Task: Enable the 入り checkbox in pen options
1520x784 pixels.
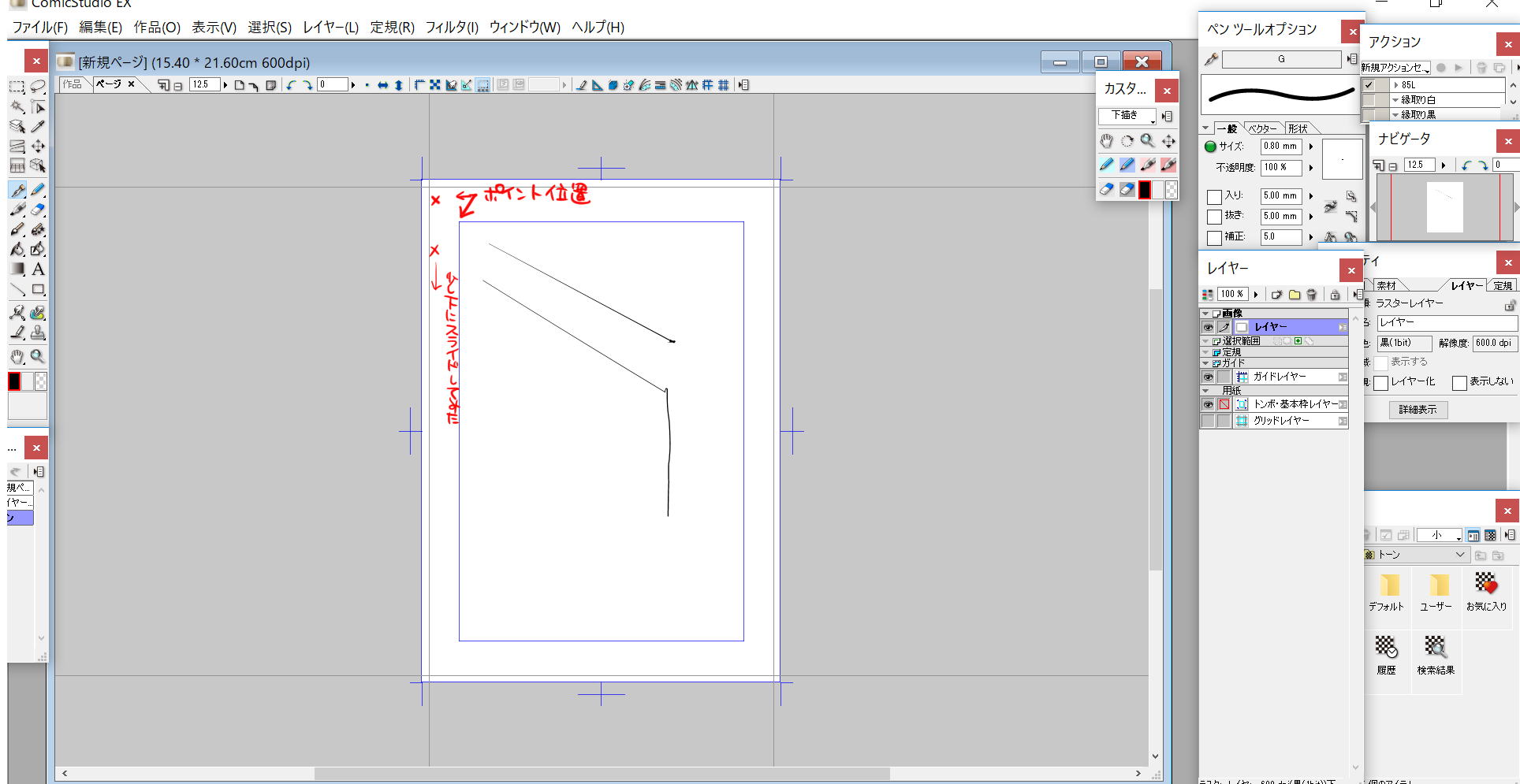Action: pyautogui.click(x=1214, y=197)
